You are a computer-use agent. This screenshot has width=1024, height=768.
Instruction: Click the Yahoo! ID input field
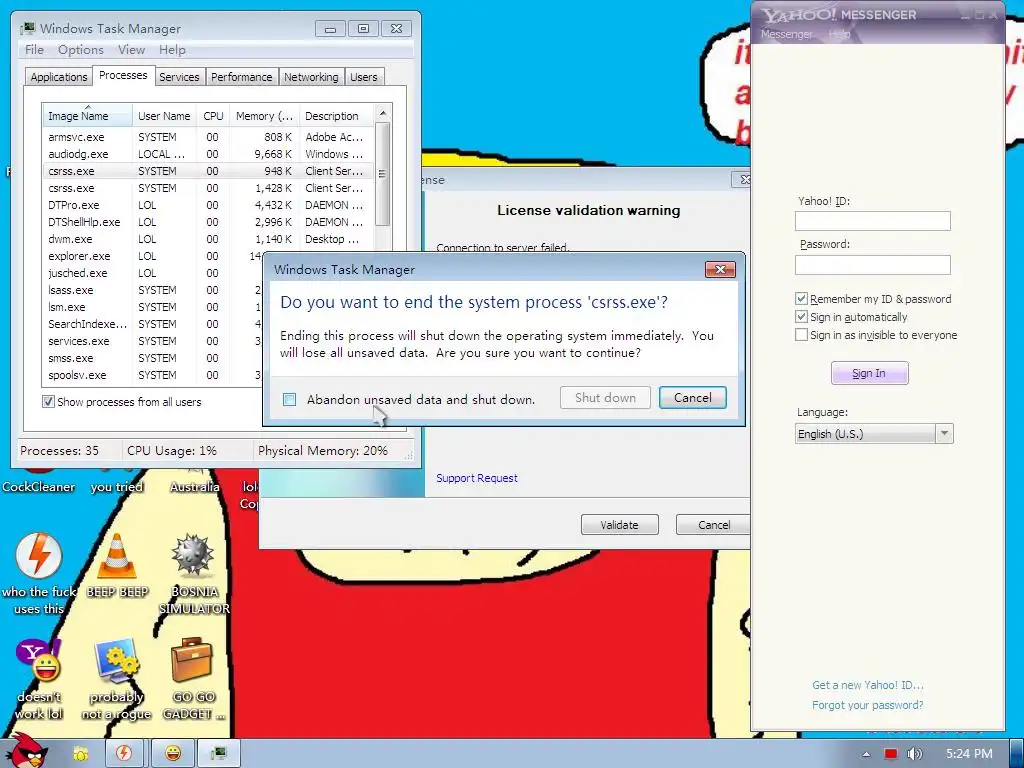pos(872,221)
